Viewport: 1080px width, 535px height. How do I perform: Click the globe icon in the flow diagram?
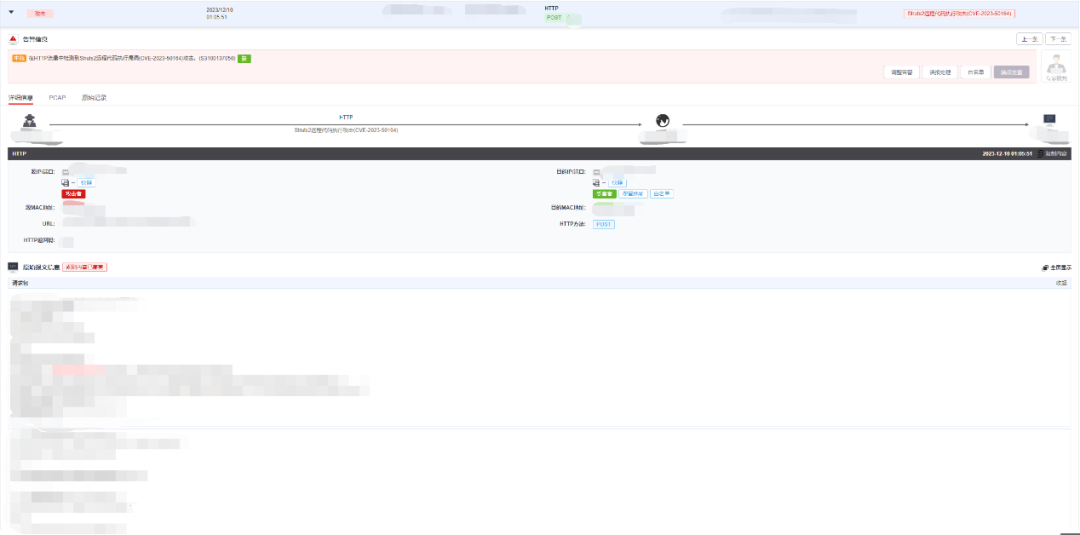coord(661,121)
